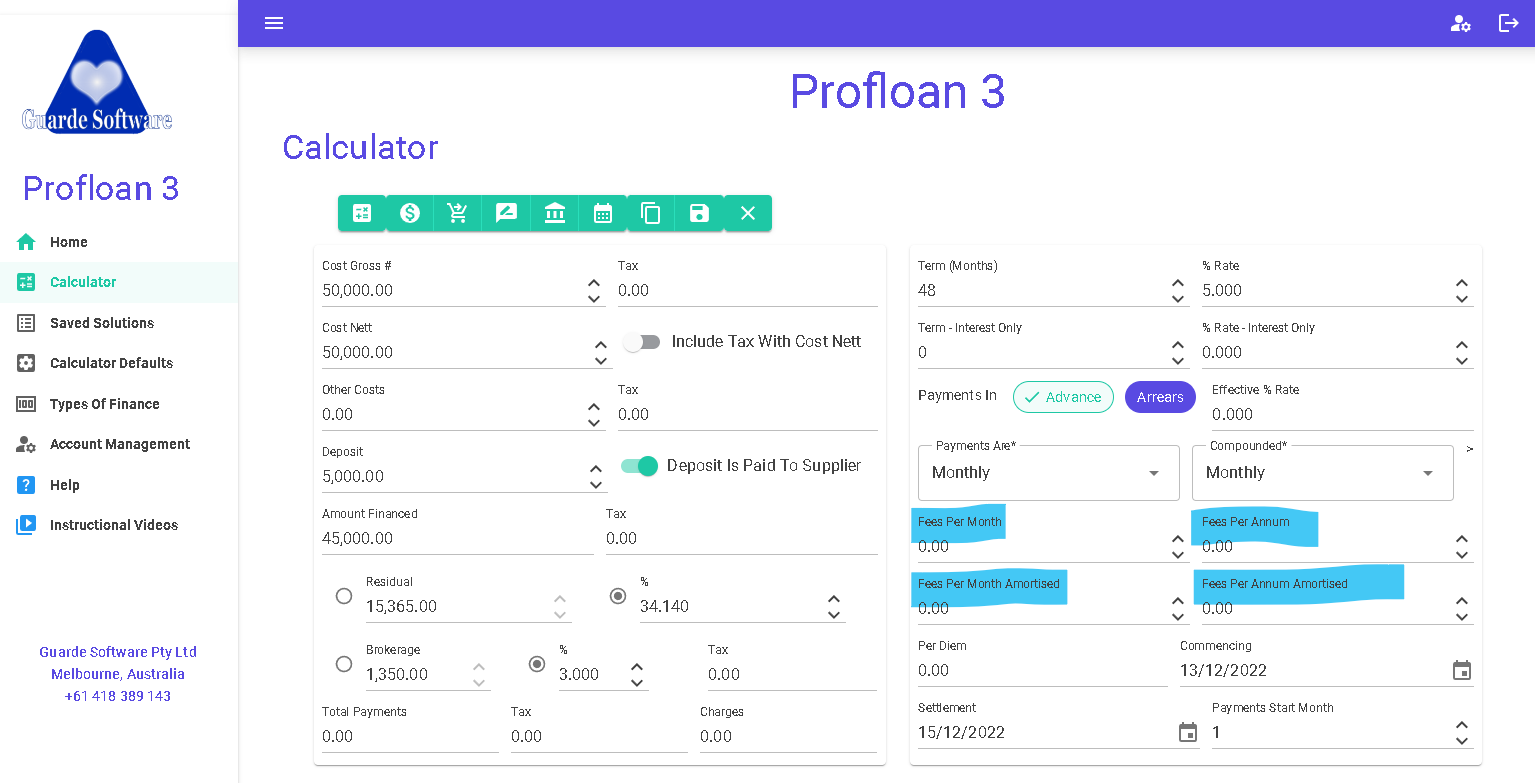The image size is (1535, 783).
Task: Decrease the Brokerage % value with down arrow
Action: click(637, 683)
